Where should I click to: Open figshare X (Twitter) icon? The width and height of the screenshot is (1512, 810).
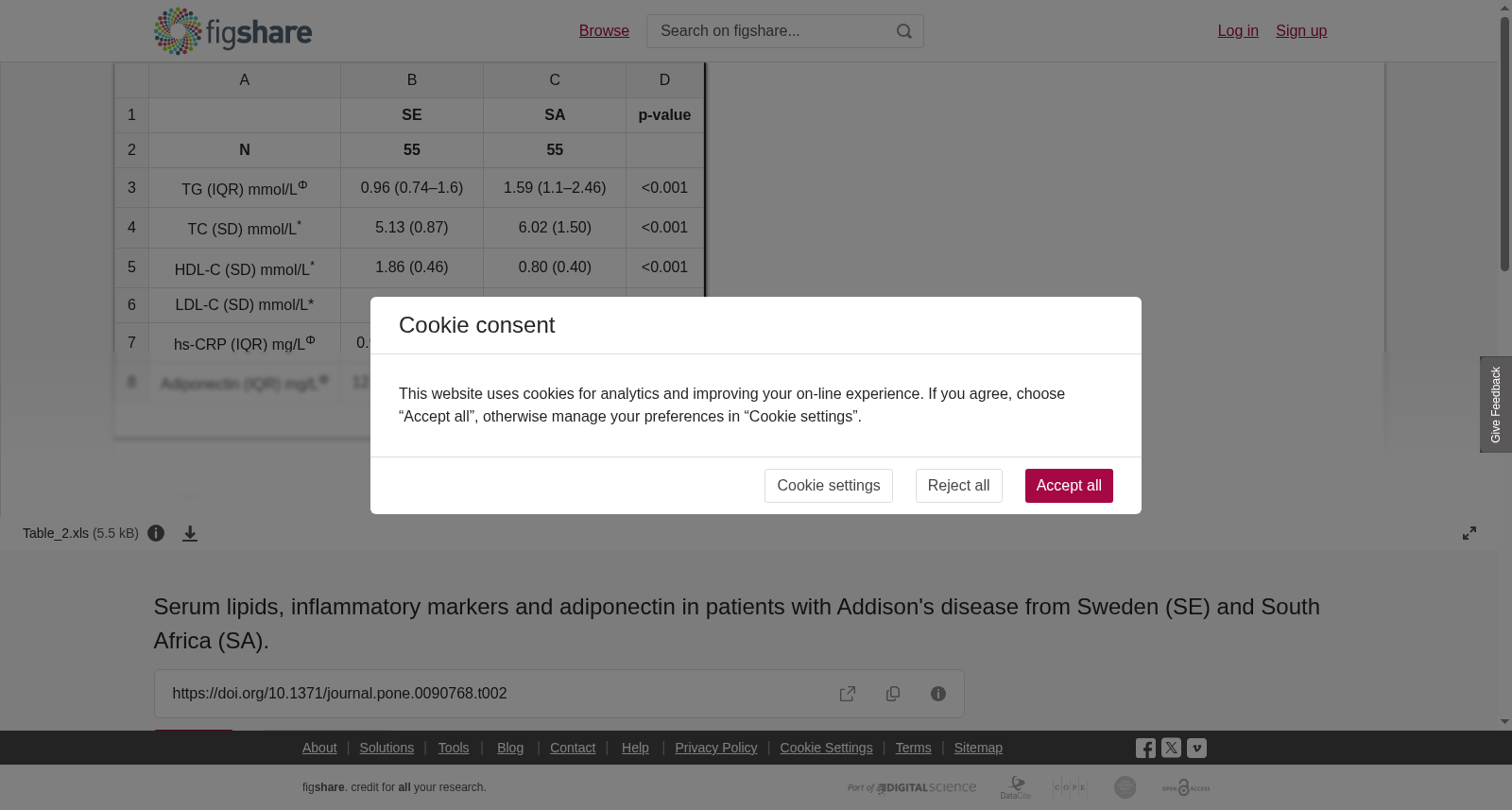(x=1171, y=748)
